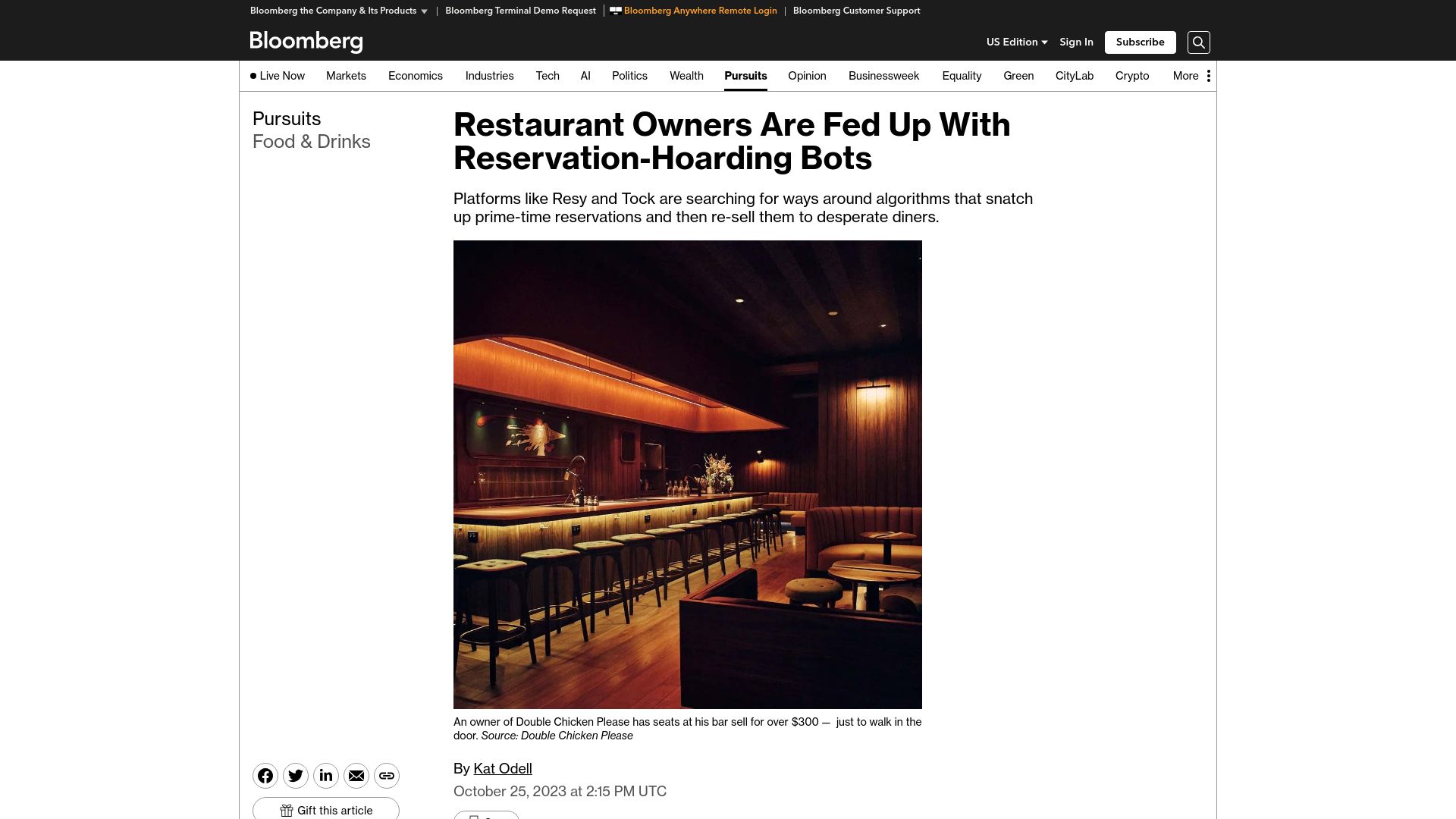Open the Opinion section
1456x819 pixels.
click(807, 76)
